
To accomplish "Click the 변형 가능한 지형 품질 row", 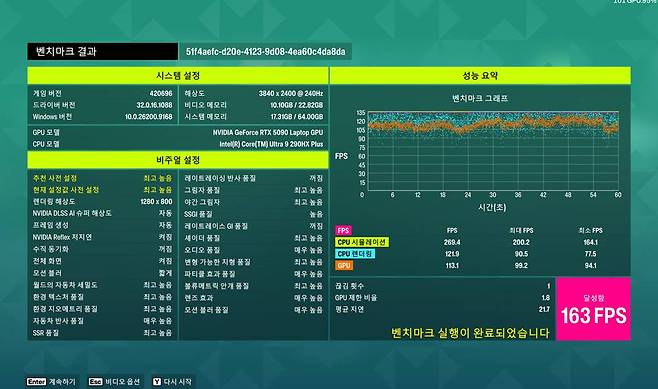I will click(x=253, y=262).
